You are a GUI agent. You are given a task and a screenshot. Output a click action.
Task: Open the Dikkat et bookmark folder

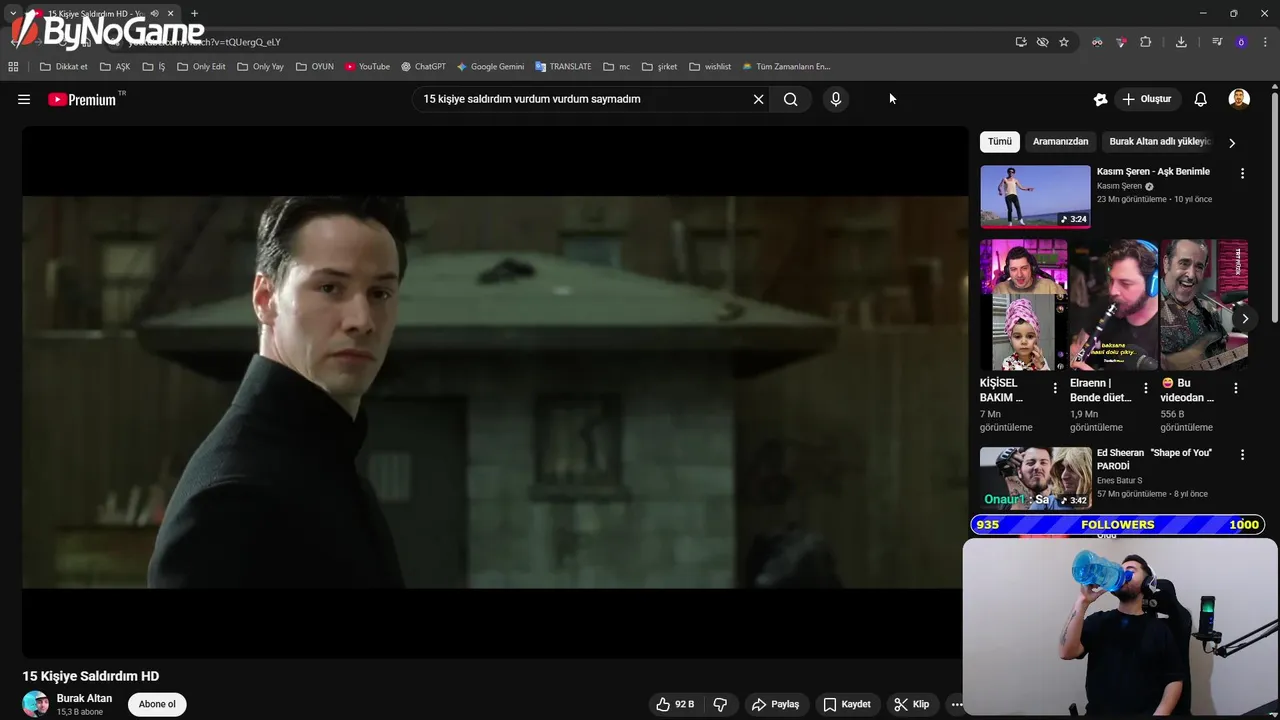click(x=64, y=67)
